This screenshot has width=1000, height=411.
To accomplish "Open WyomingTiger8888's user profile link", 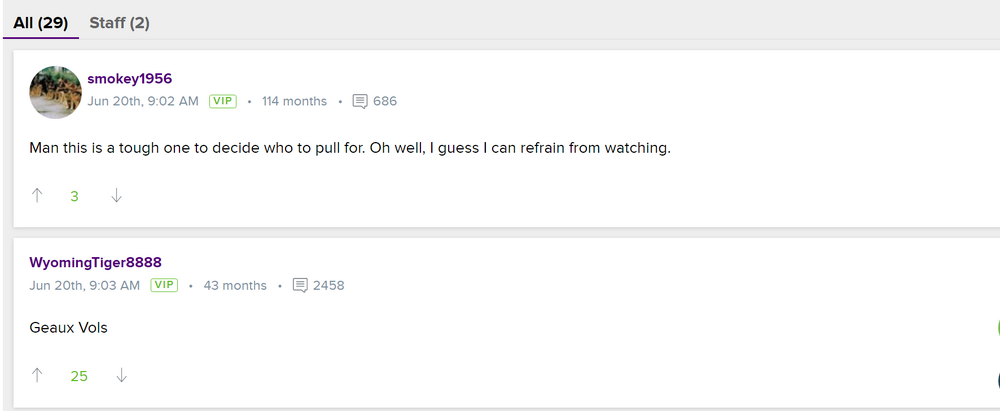I will click(95, 262).
